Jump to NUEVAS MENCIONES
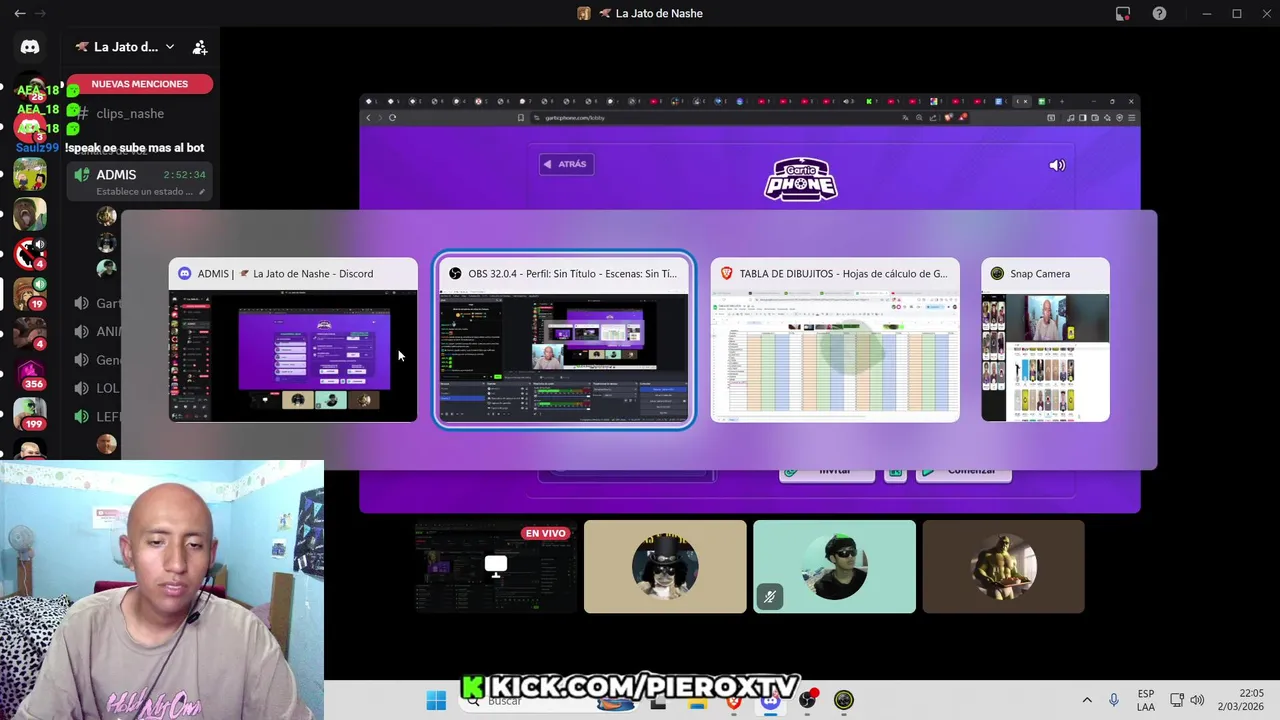Viewport: 1280px width, 720px height. (x=140, y=84)
